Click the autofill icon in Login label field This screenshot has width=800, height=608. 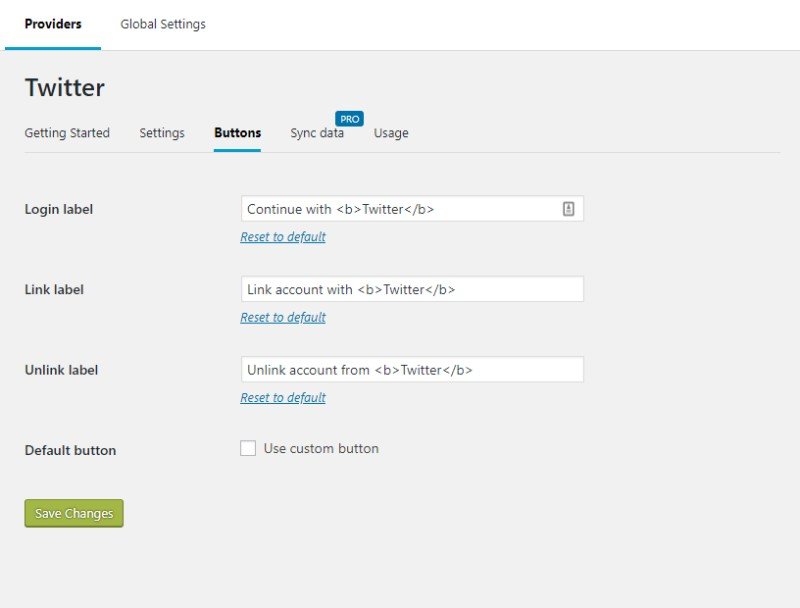point(568,209)
